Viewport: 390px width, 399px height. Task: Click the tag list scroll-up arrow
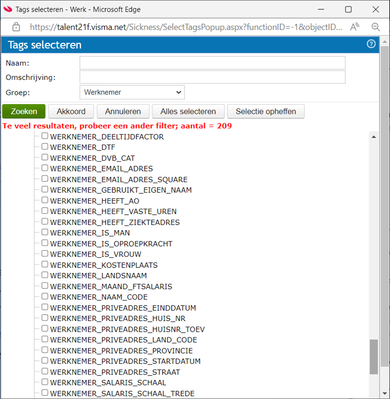[x=374, y=137]
